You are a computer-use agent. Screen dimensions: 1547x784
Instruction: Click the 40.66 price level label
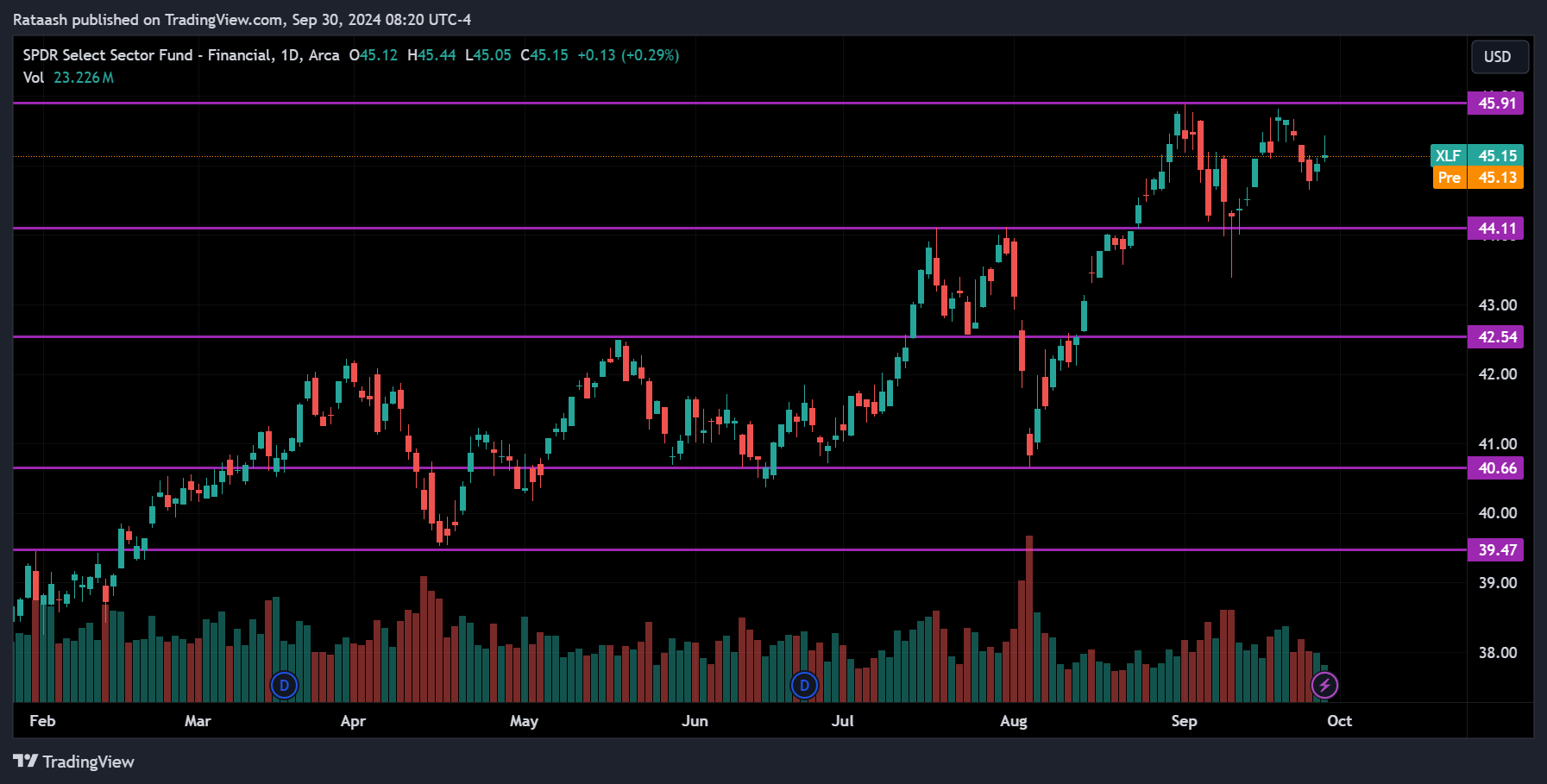tap(1496, 468)
